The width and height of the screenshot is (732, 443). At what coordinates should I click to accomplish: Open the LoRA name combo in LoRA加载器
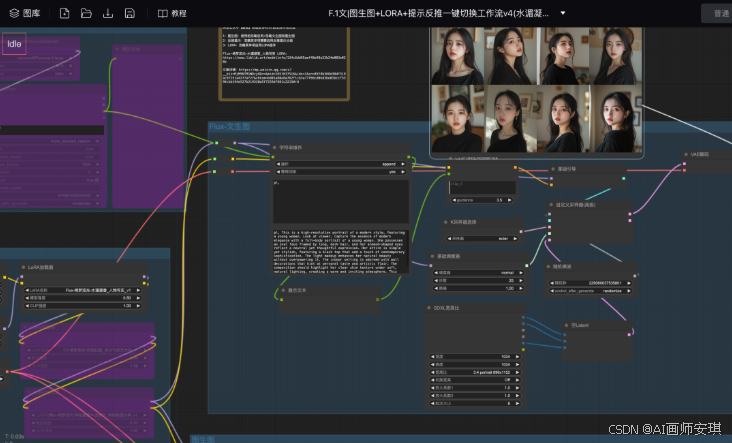point(83,290)
